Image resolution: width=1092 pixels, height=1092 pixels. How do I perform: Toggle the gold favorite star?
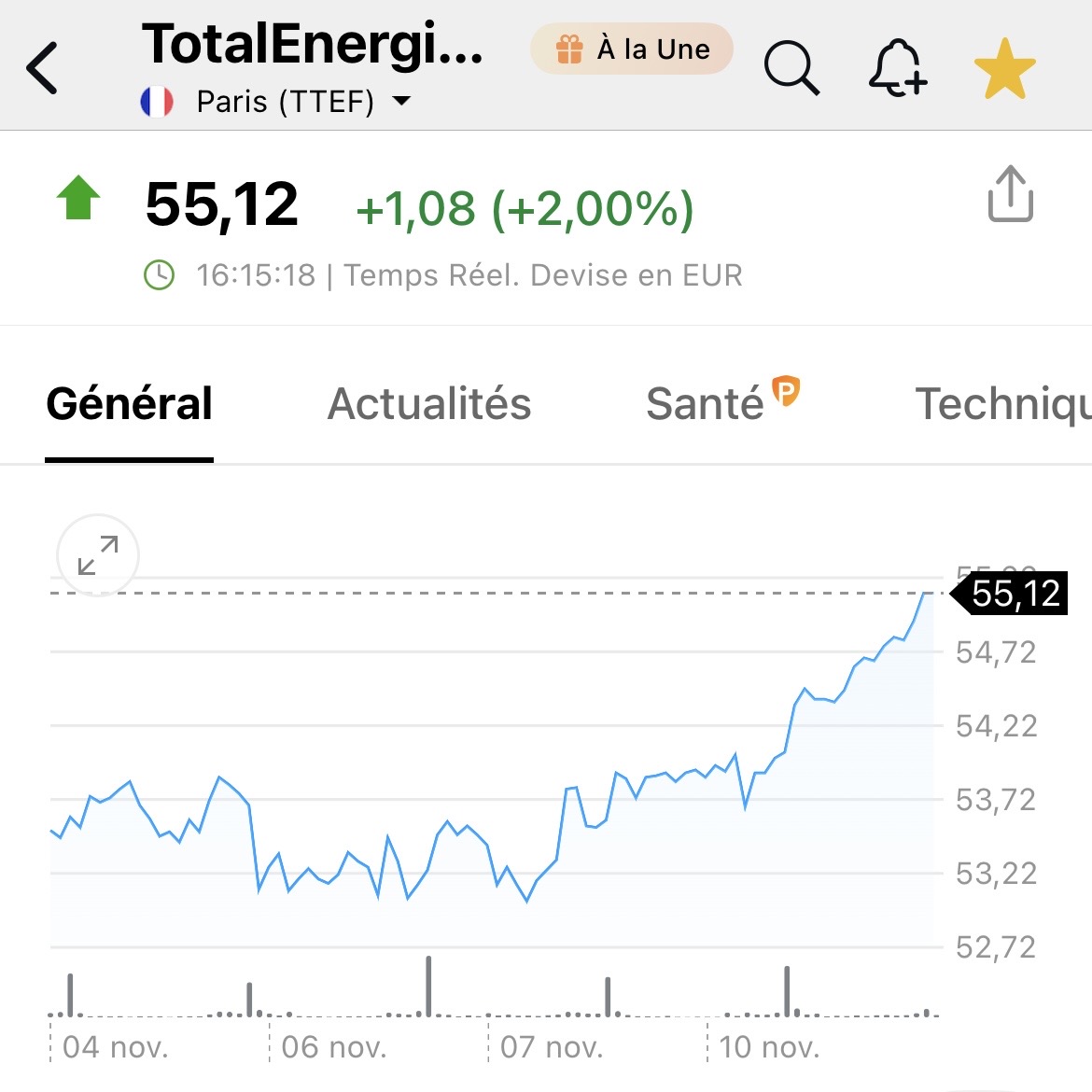1004,68
